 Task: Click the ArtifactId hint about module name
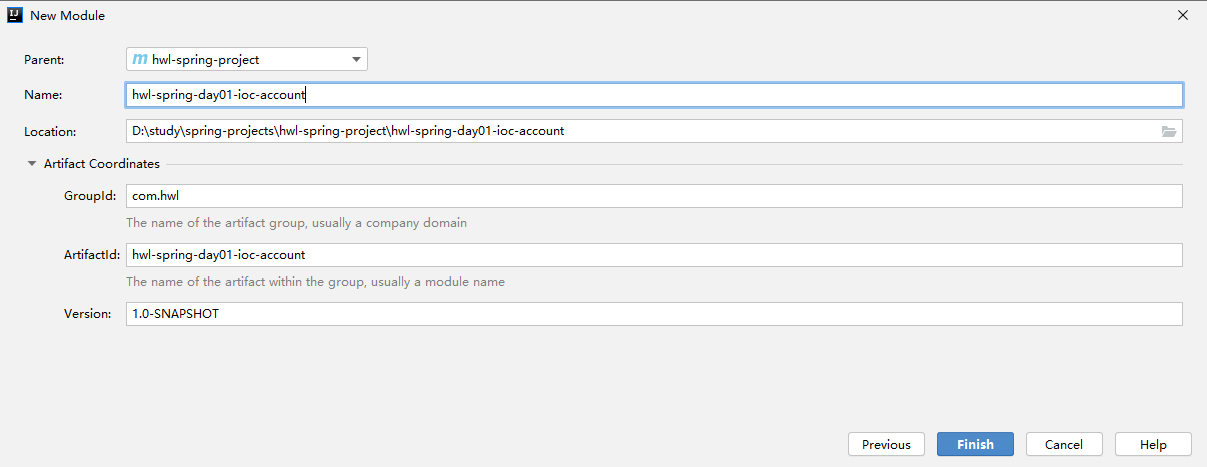[315, 282]
